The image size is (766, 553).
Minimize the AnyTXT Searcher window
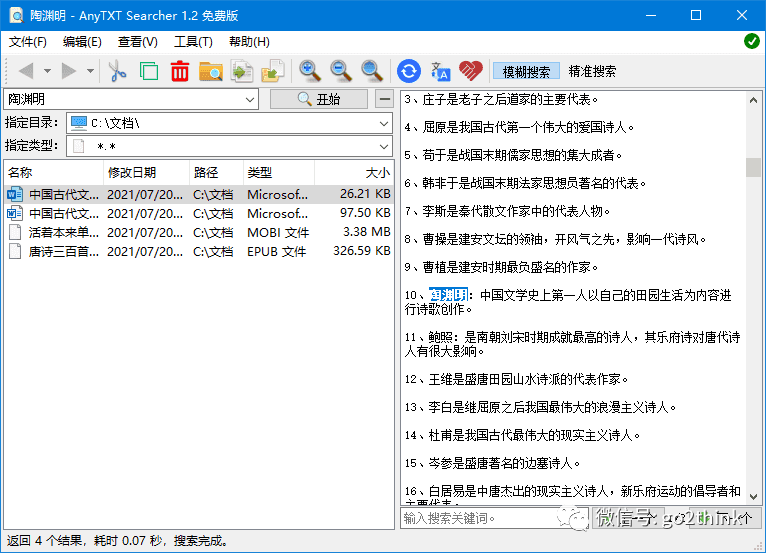pos(651,15)
